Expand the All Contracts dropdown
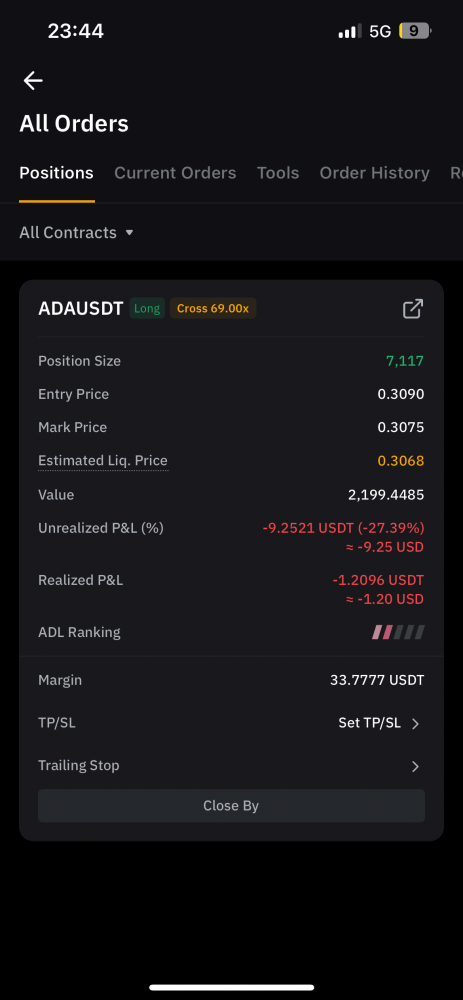The width and height of the screenshot is (463, 1000). coord(77,233)
